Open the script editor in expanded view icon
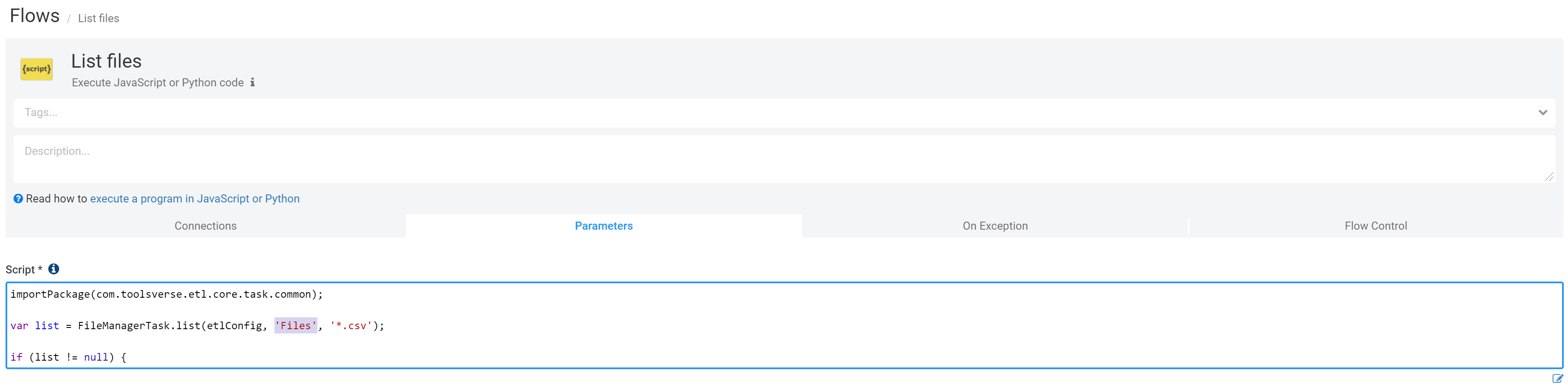 (1557, 379)
